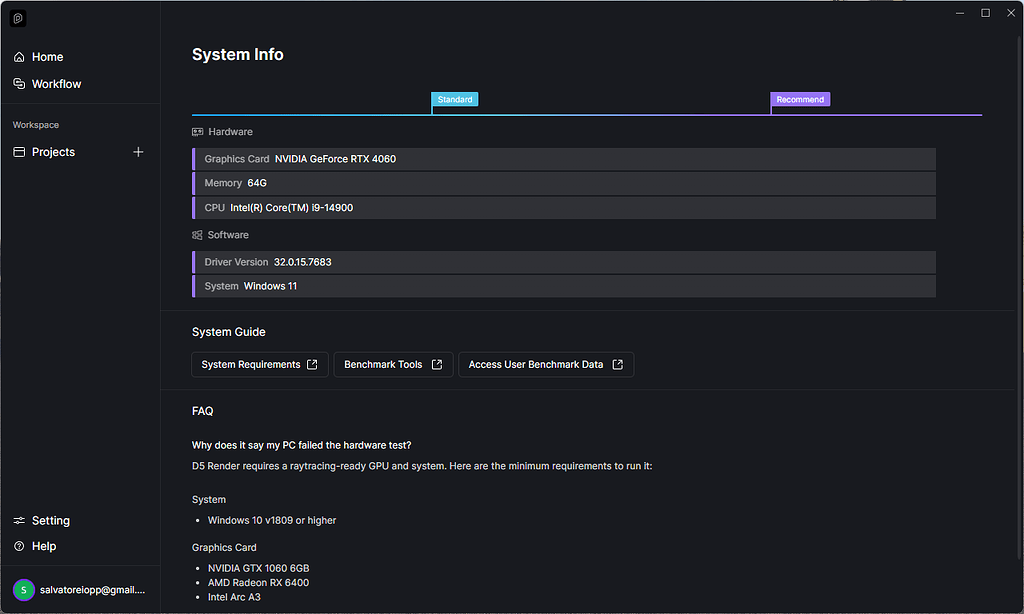Click the FAQ heading
The image size is (1024, 614).
click(202, 411)
